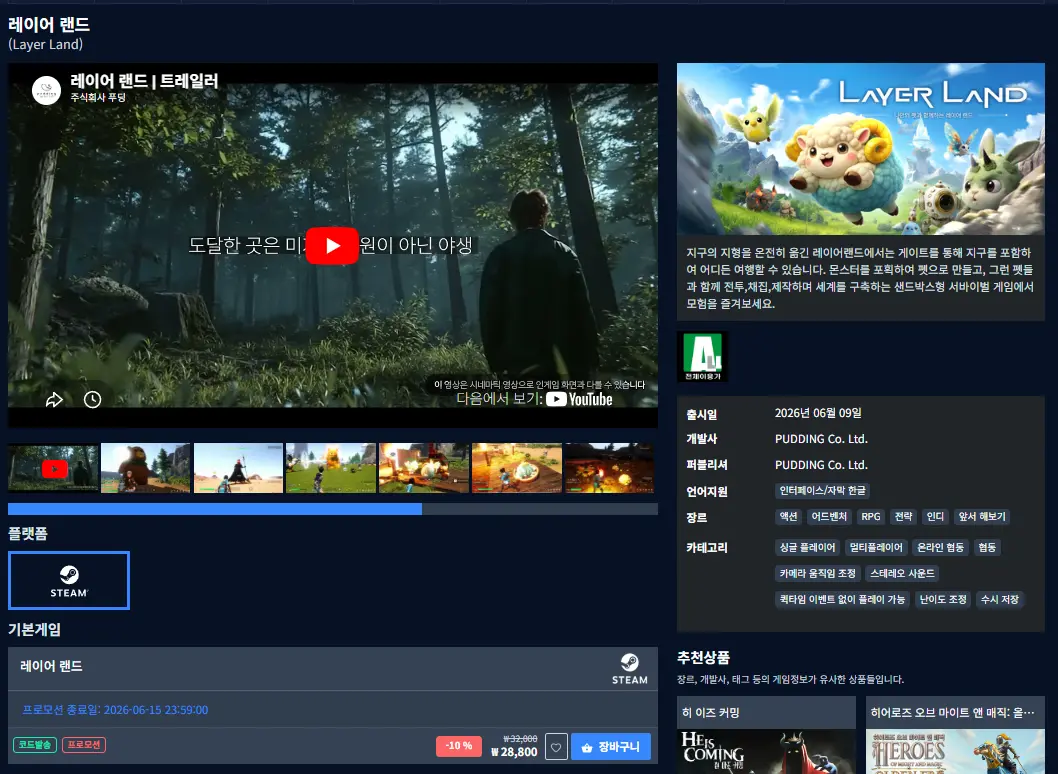This screenshot has width=1058, height=774.
Task: Click the Steam logo in base game row
Action: coord(630,669)
